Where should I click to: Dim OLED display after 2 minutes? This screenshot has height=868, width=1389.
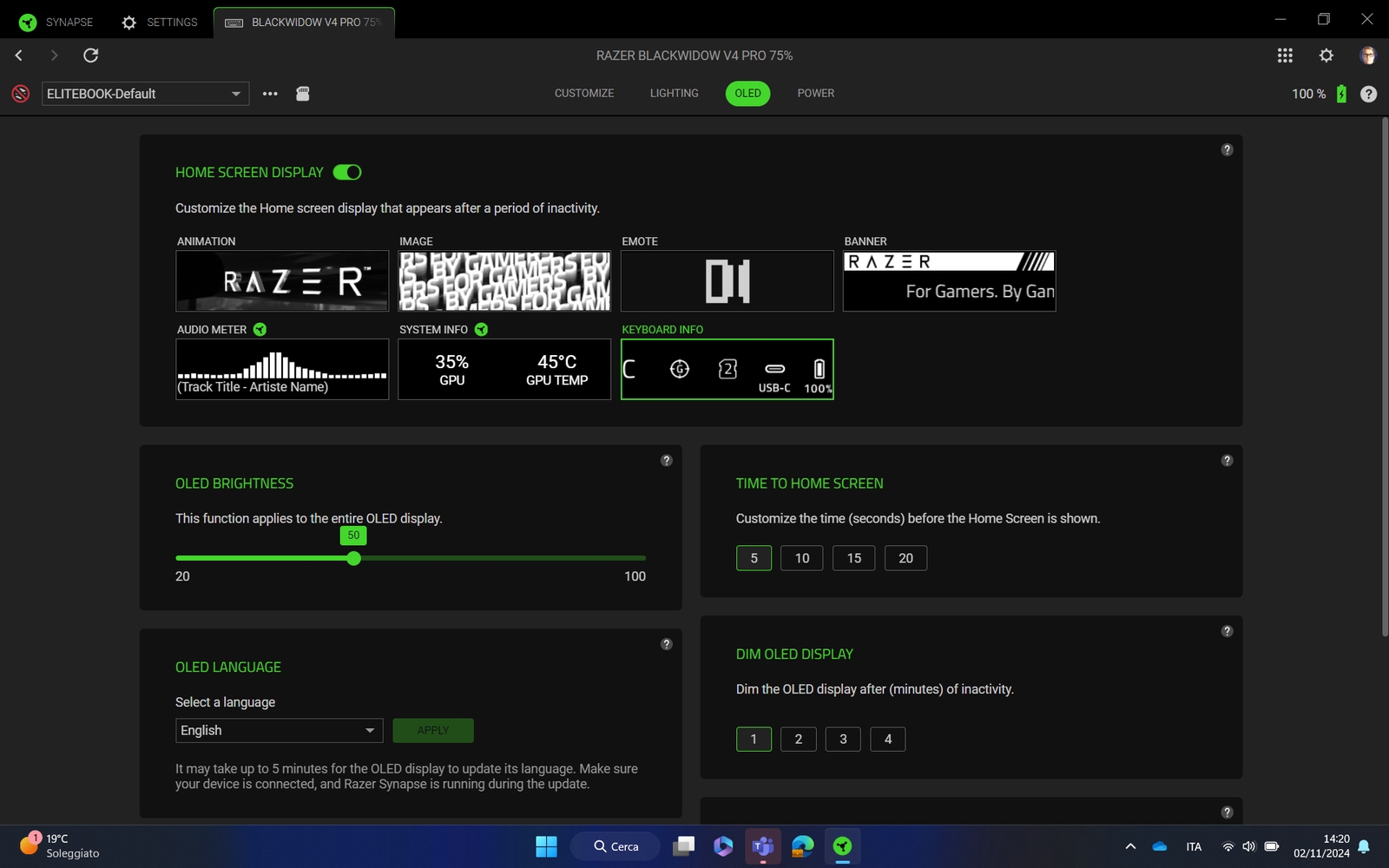click(799, 739)
